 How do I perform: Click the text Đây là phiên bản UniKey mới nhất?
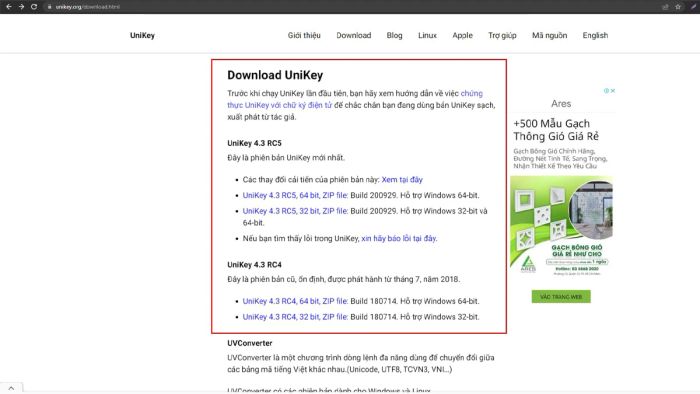tap(286, 158)
